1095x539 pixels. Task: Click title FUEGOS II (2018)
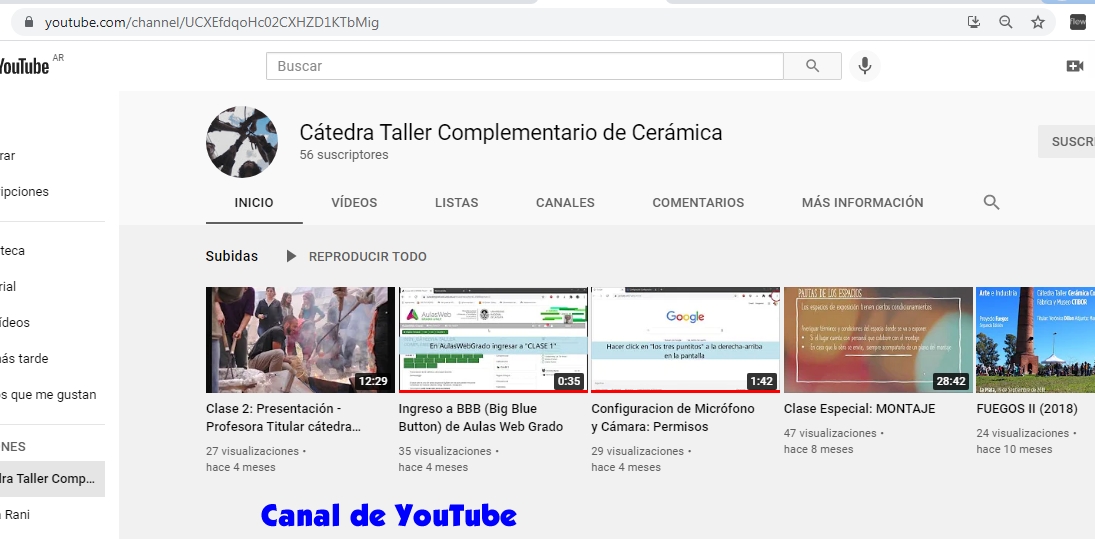(1027, 408)
